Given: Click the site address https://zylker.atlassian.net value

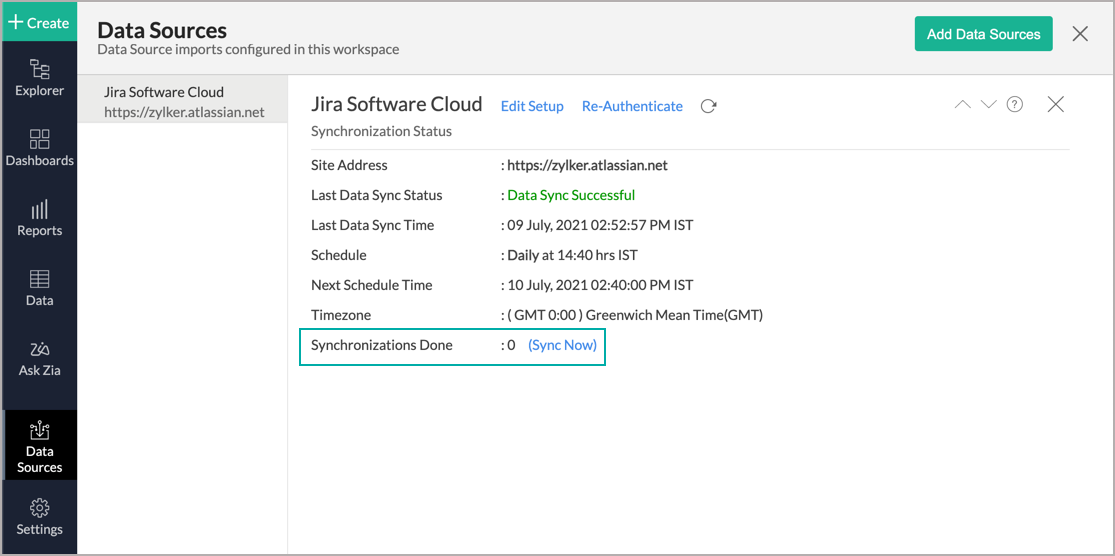Looking at the screenshot, I should (x=587, y=166).
